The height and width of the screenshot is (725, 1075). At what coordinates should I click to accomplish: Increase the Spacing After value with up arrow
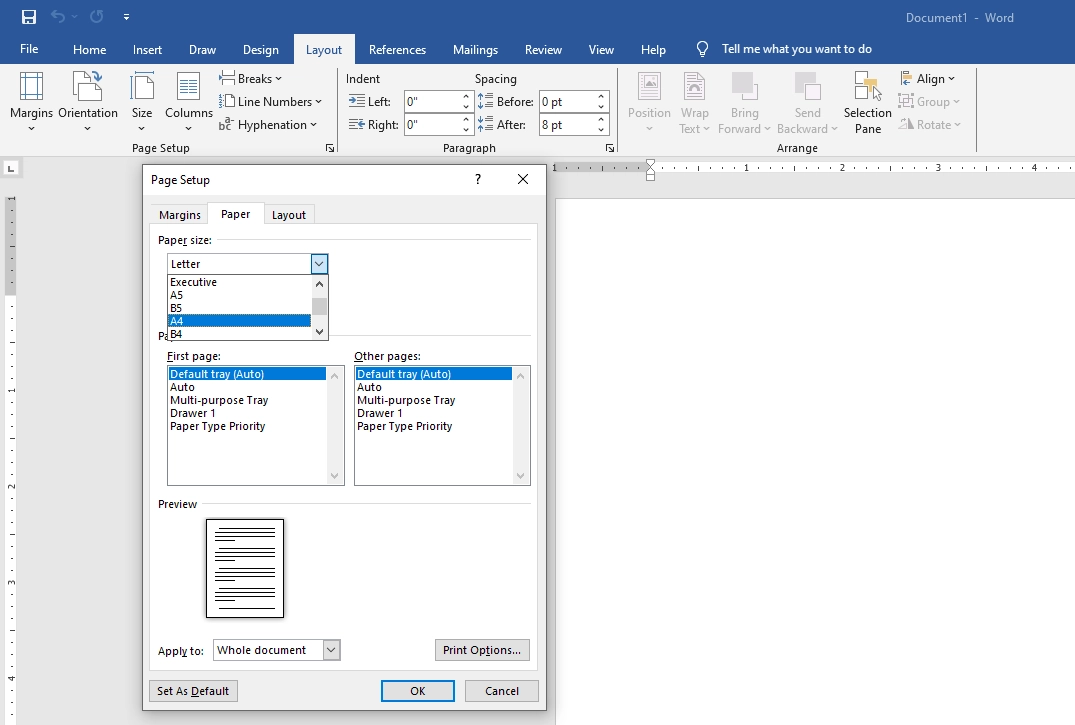[x=602, y=120]
